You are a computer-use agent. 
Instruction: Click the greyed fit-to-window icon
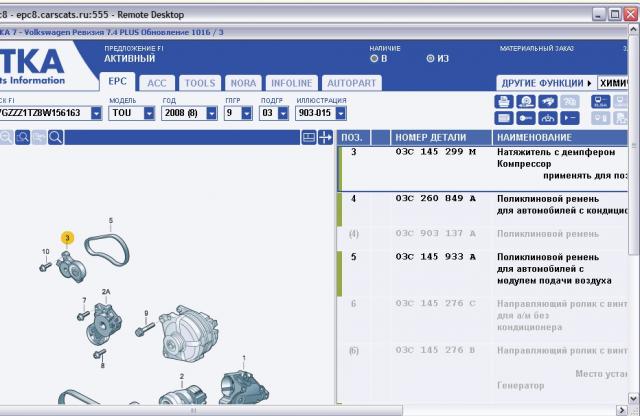pos(39,138)
